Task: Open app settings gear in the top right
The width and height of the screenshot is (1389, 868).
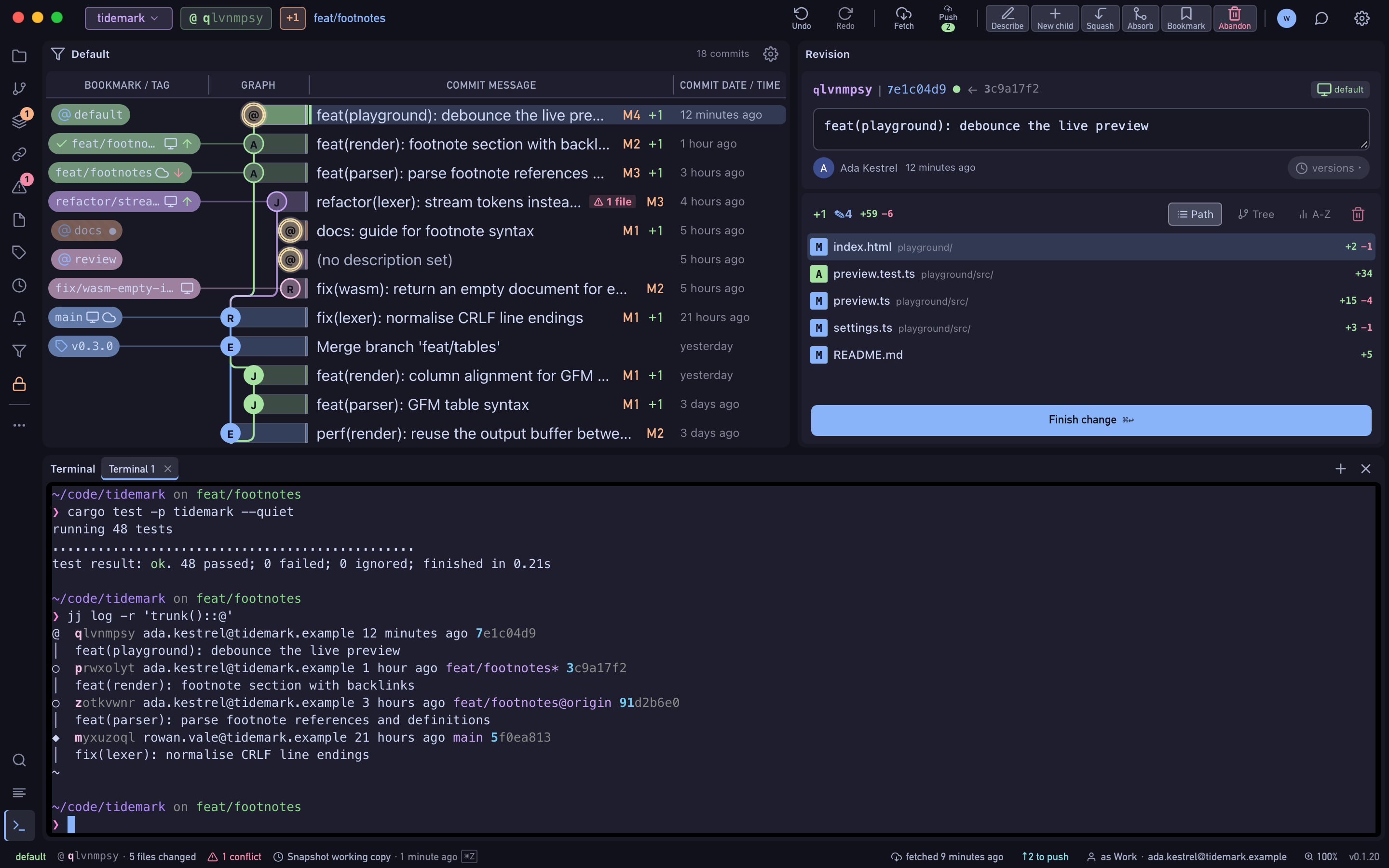Action: pos(1362,18)
